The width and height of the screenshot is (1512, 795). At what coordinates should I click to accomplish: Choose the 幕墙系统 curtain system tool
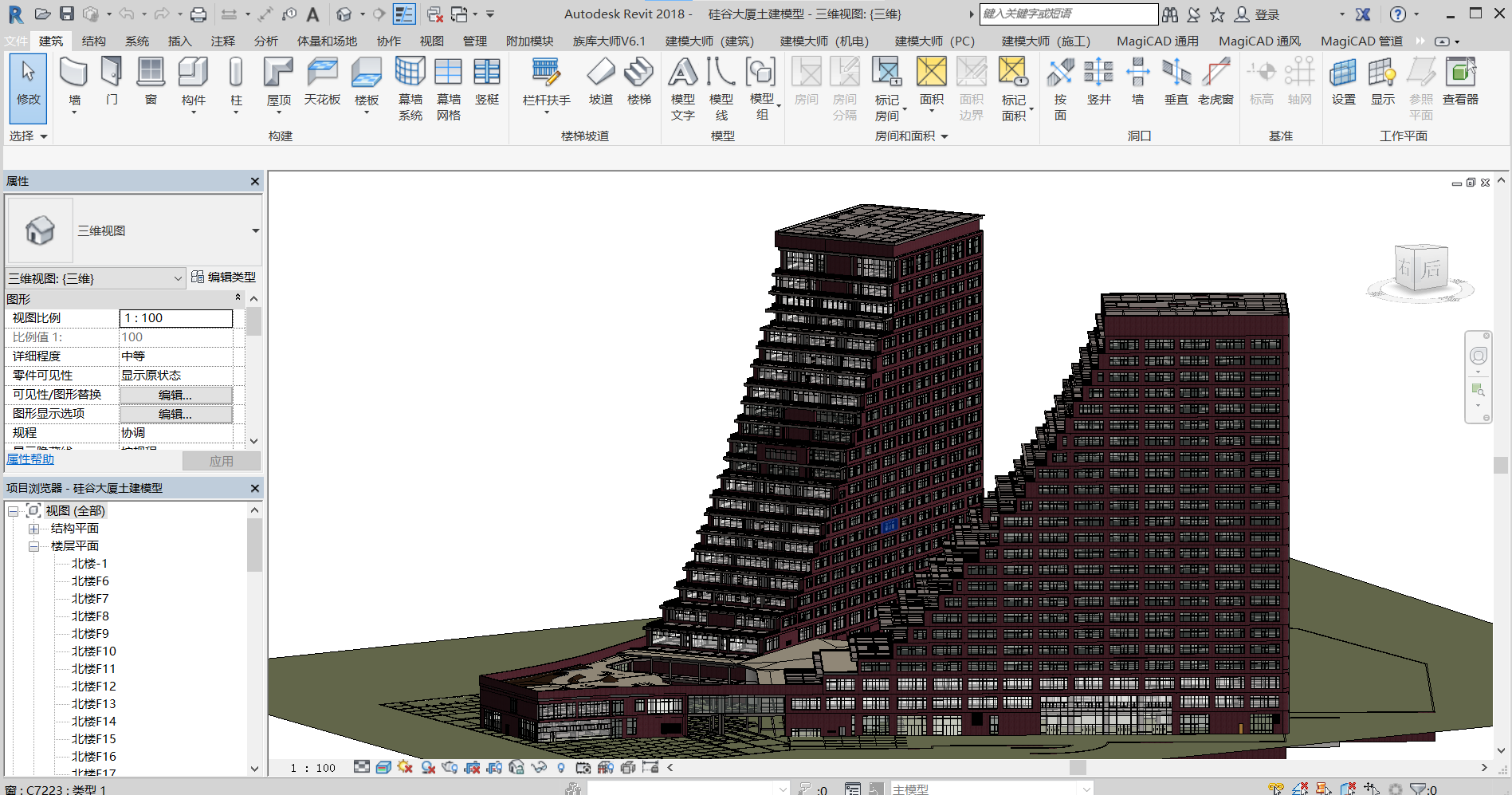[410, 89]
